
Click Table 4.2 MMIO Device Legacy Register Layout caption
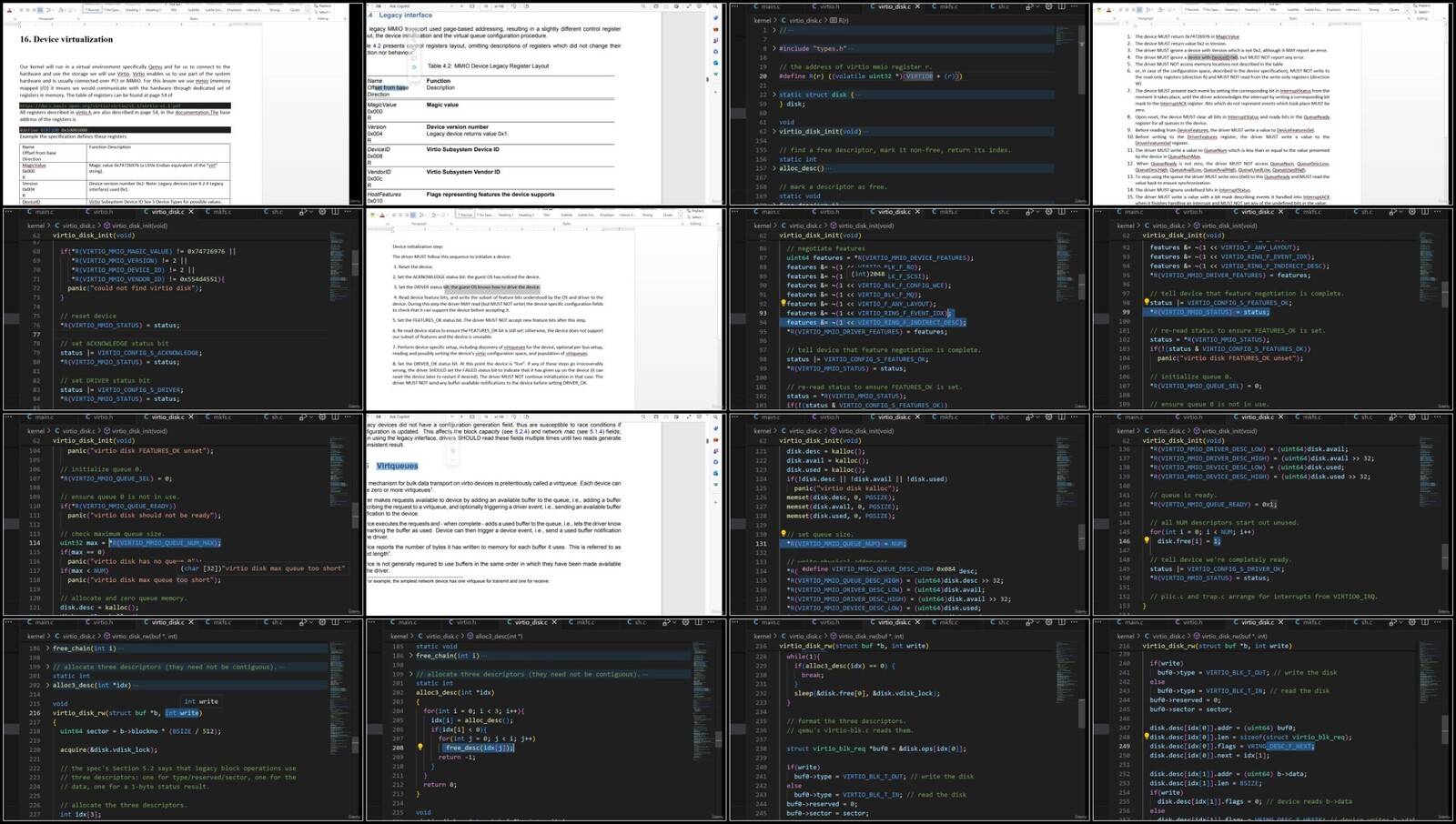(x=488, y=65)
